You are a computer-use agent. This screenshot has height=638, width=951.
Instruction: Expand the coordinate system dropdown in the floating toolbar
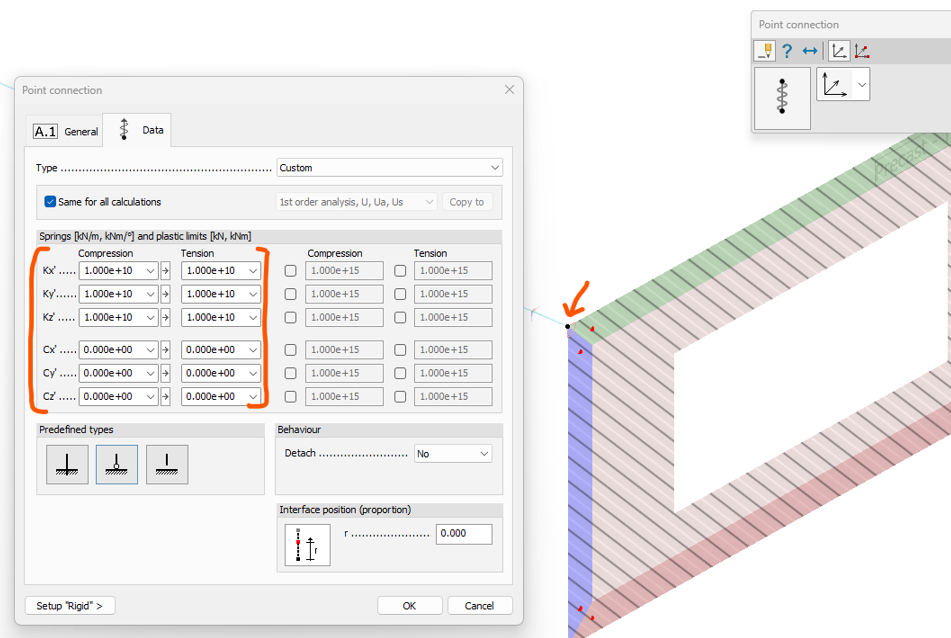point(862,85)
